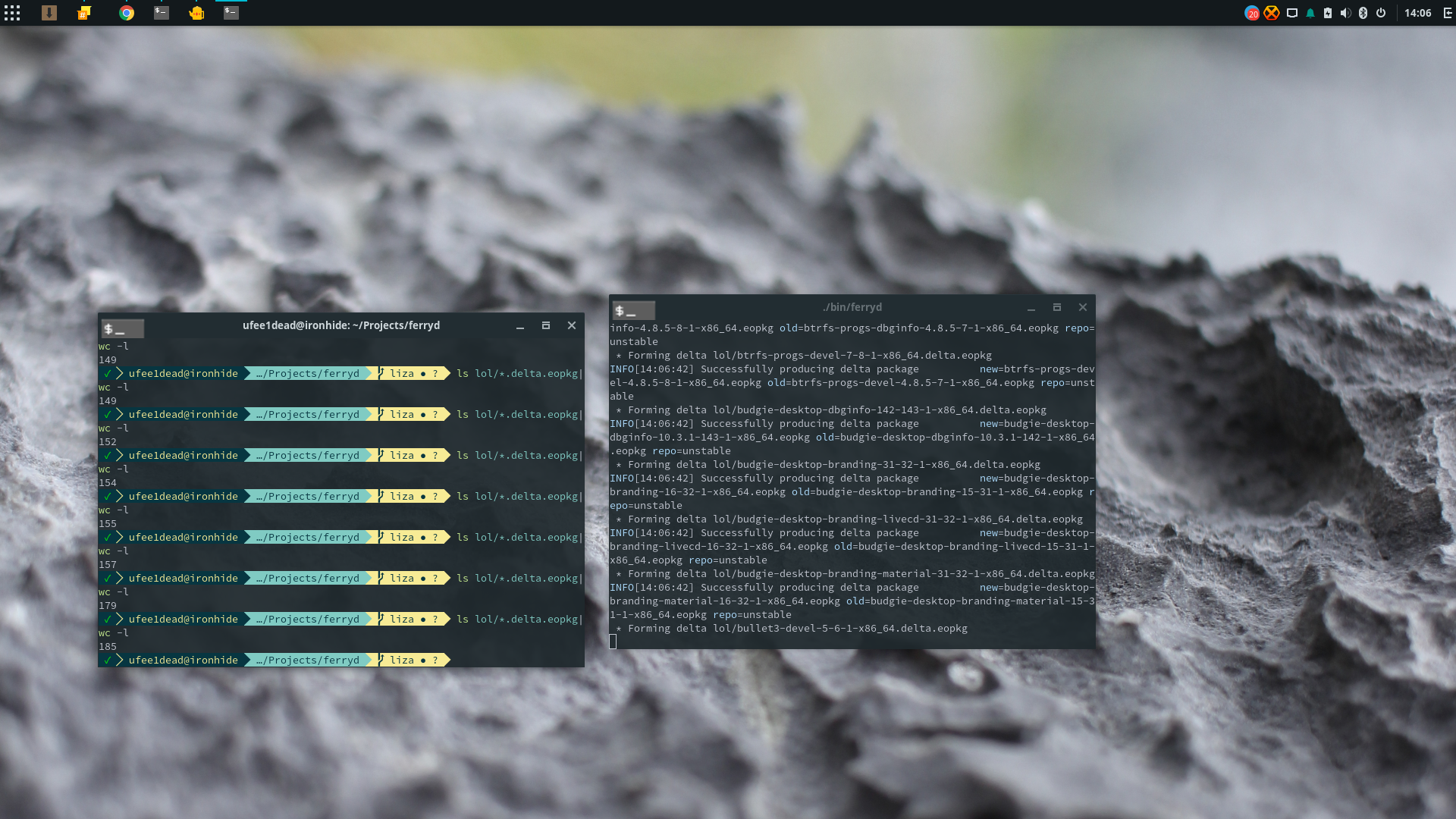
Task: Click 'Forming delta lol/bullet3-devel-5-6-1' line
Action: (x=792, y=629)
